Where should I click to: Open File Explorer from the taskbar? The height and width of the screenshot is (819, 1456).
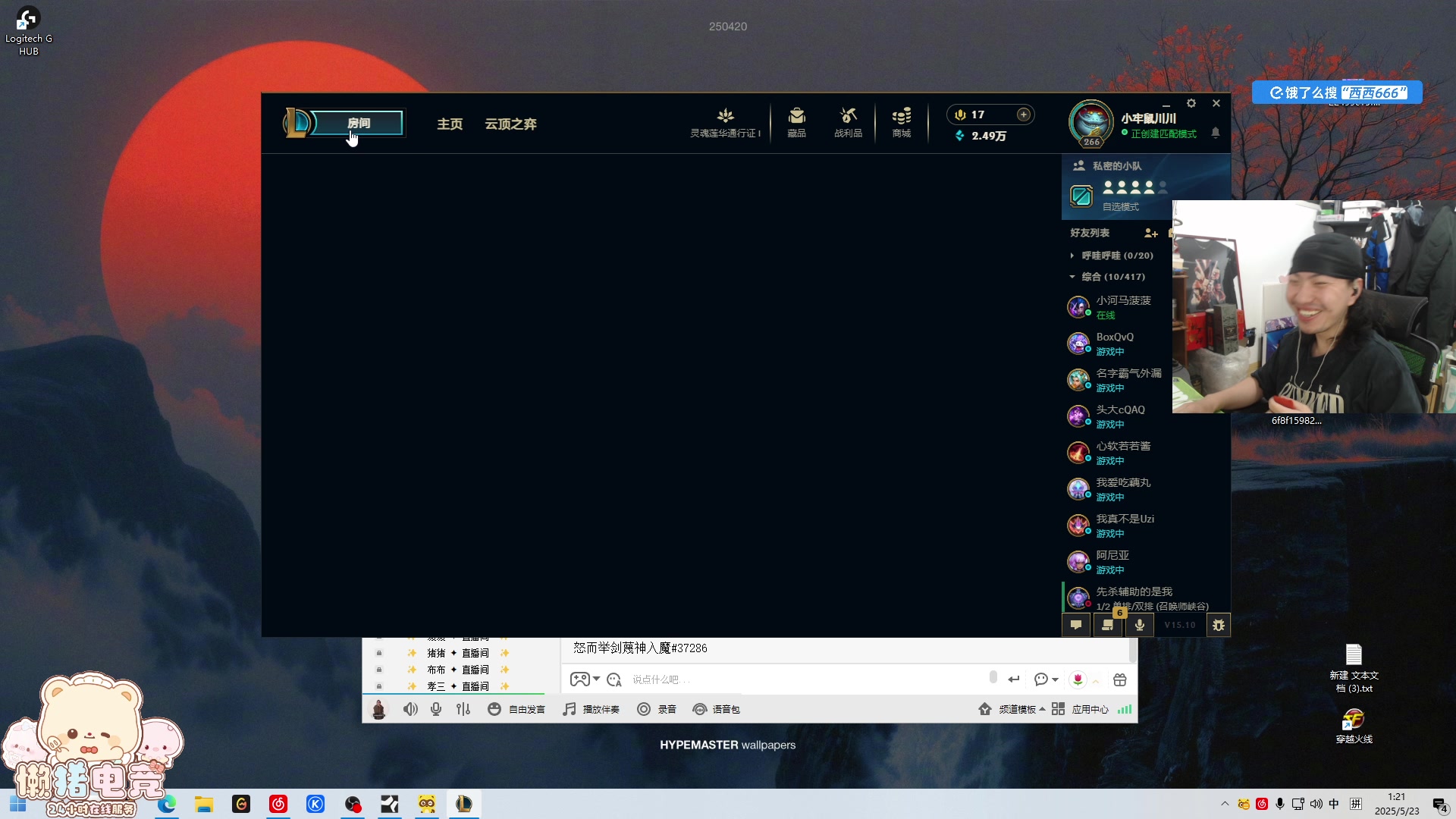pyautogui.click(x=204, y=804)
